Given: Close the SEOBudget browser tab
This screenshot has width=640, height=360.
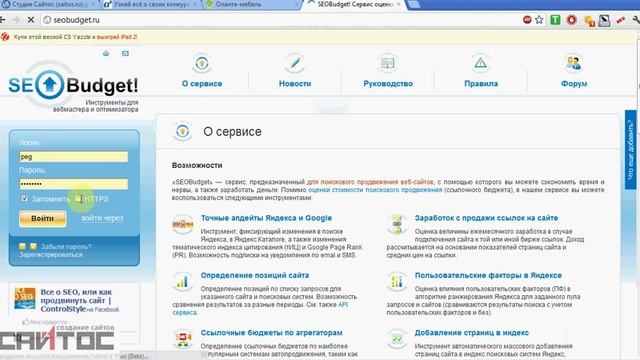Looking at the screenshot, I should click(x=399, y=4).
